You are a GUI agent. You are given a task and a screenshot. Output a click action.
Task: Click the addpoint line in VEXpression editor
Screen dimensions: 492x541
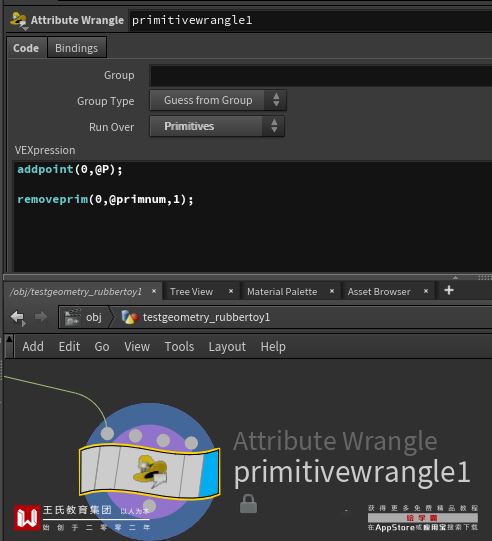(70, 169)
